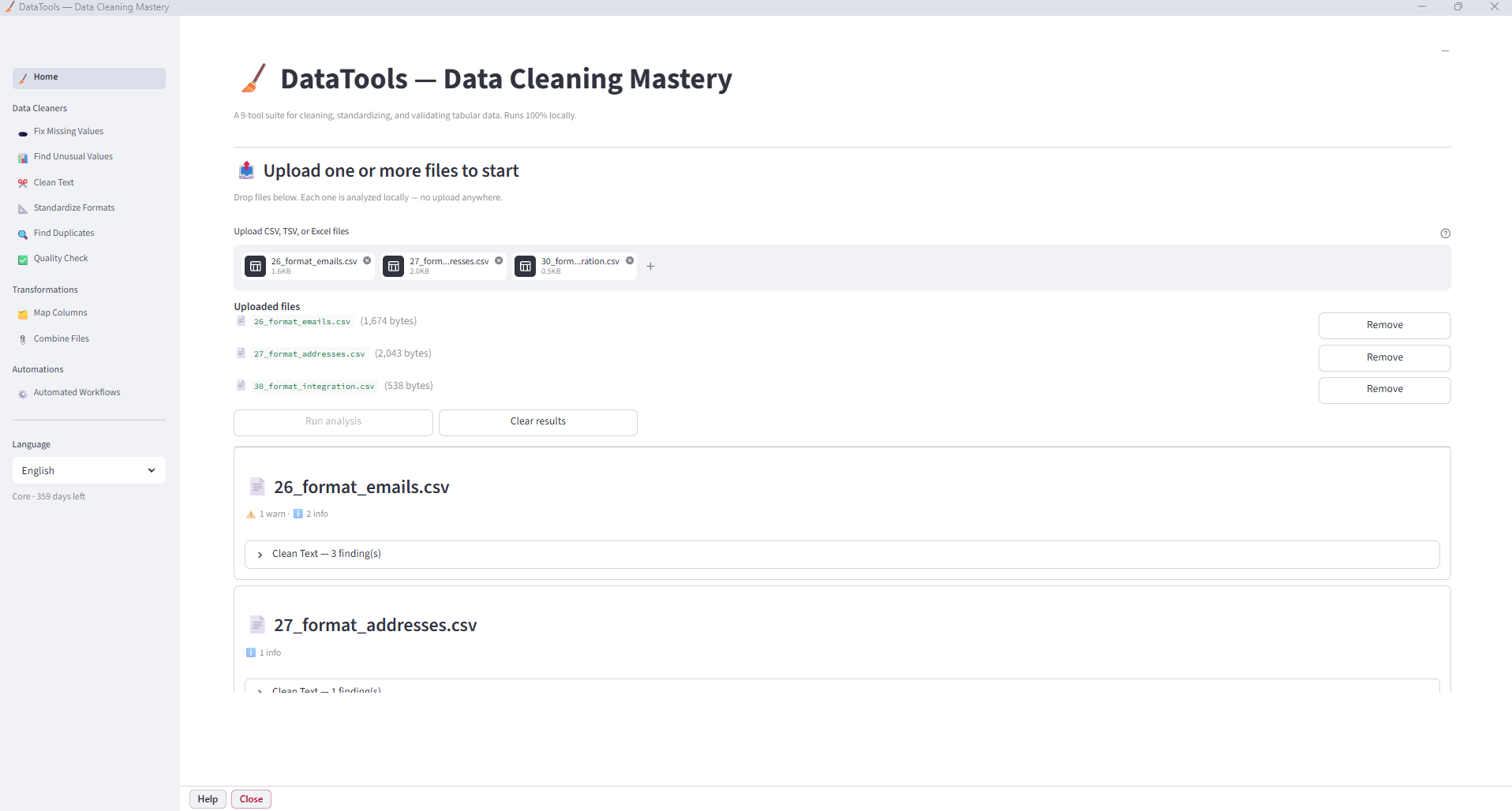Click the Standardize Formats ruler icon

[x=23, y=208]
